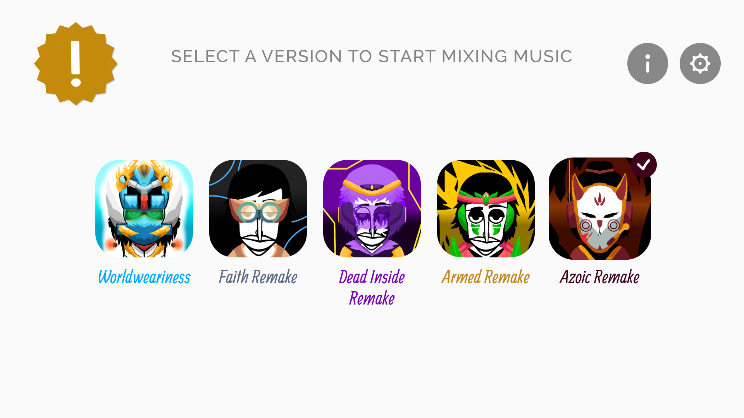Choose the Faith Remake version icon
Screen dimensions: 744x418
coord(258,208)
